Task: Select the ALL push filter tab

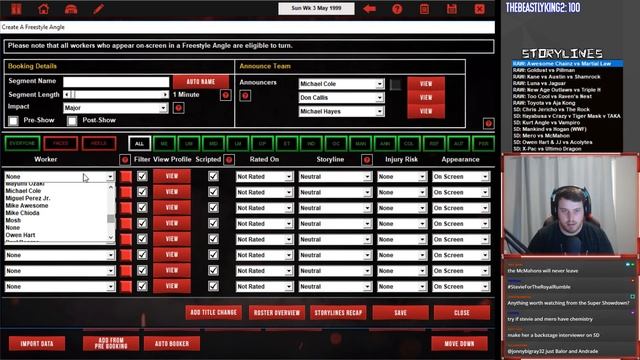Action: [139, 143]
